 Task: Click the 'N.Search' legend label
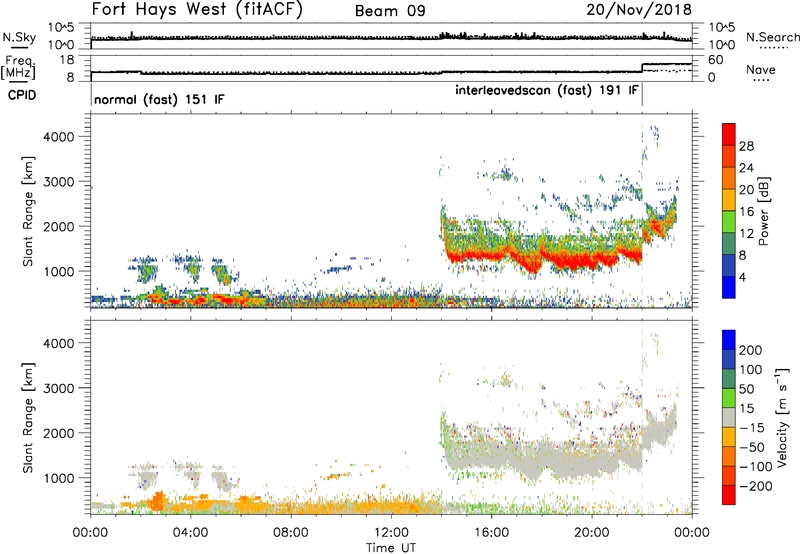tap(772, 37)
